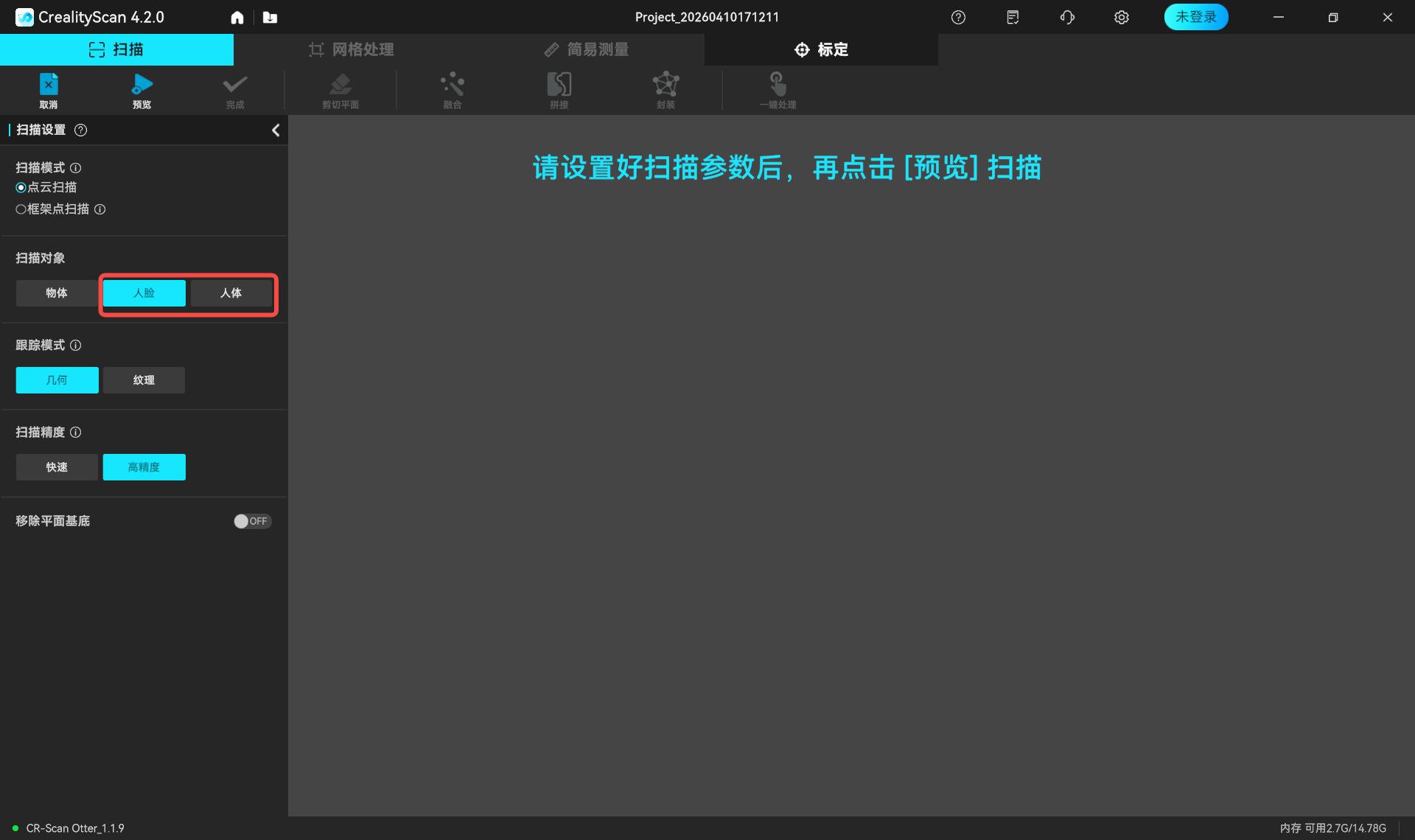1415x840 pixels.
Task: Click the 取消 cancel scan icon
Action: click(x=48, y=88)
